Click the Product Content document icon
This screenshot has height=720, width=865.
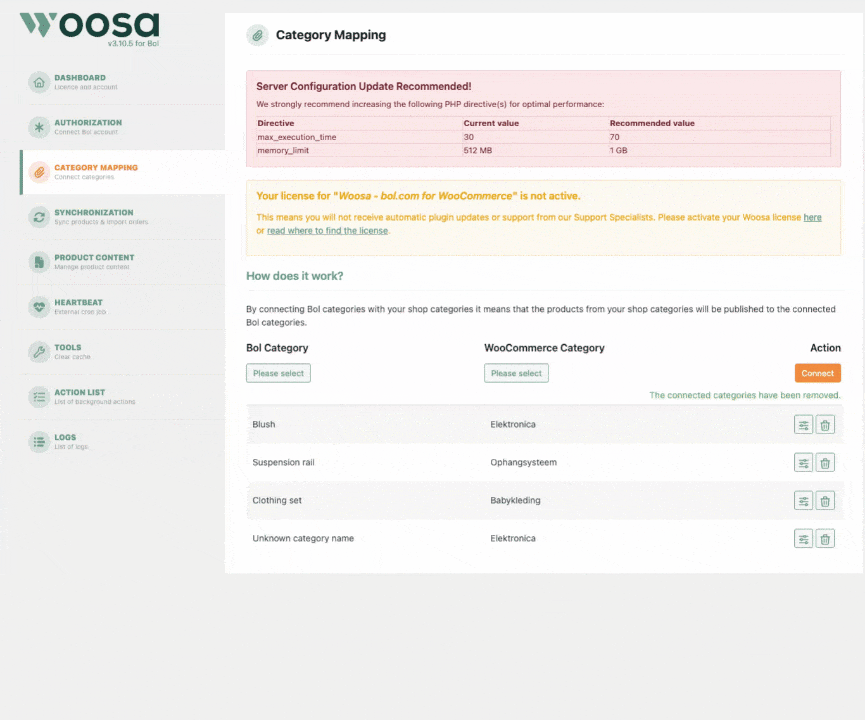click(39, 262)
